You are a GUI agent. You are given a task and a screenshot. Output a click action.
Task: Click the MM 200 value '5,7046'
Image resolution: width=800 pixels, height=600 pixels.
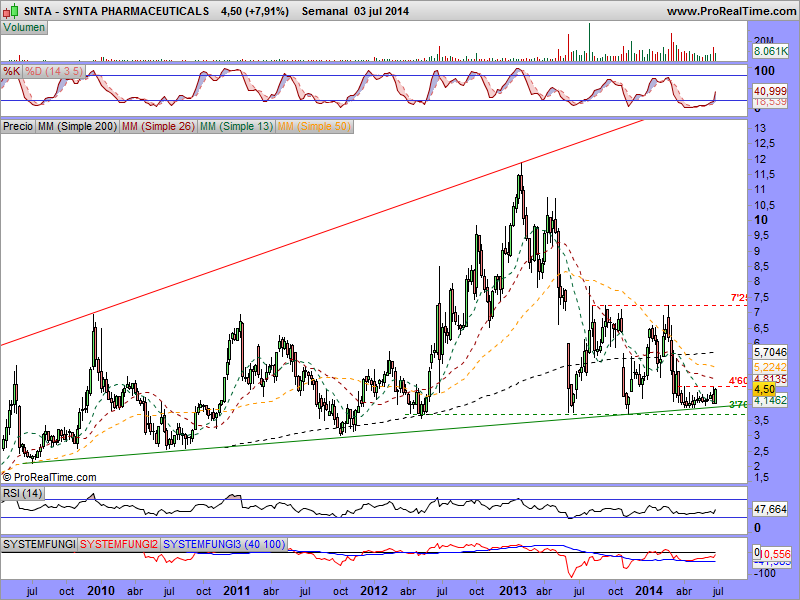tap(770, 352)
